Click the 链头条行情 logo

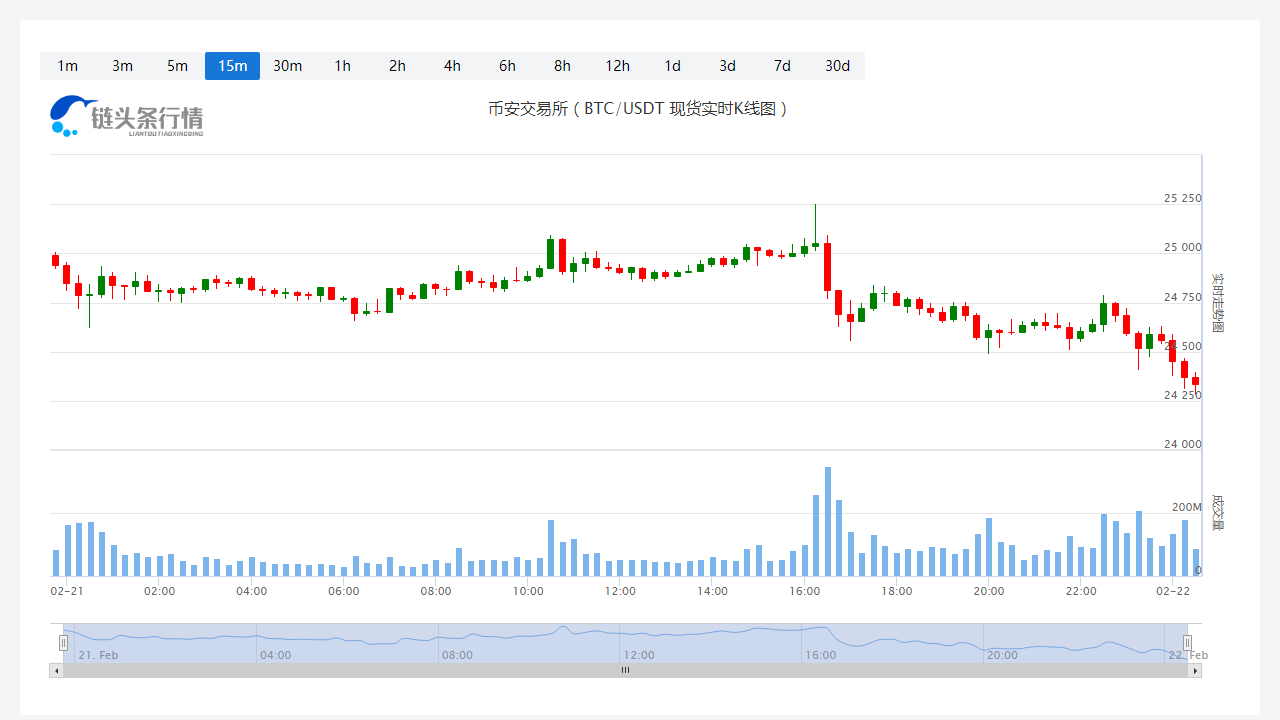coord(127,117)
